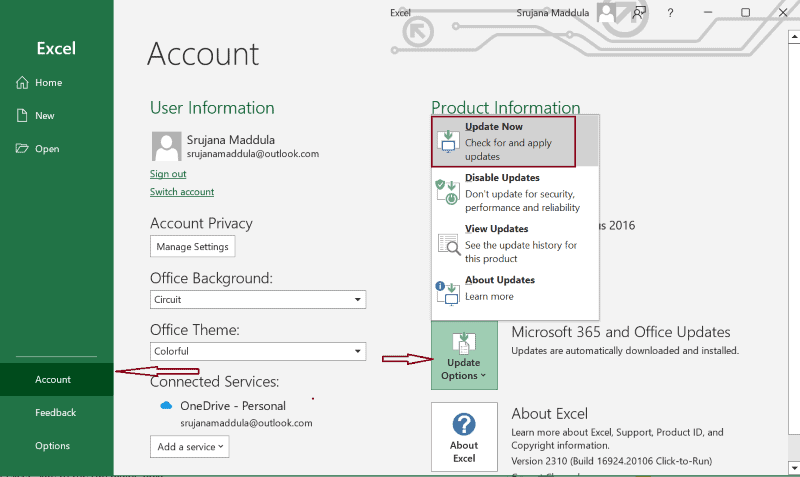The image size is (800, 477).
Task: Choose Disable Updates menu entry
Action: pyautogui.click(x=515, y=192)
